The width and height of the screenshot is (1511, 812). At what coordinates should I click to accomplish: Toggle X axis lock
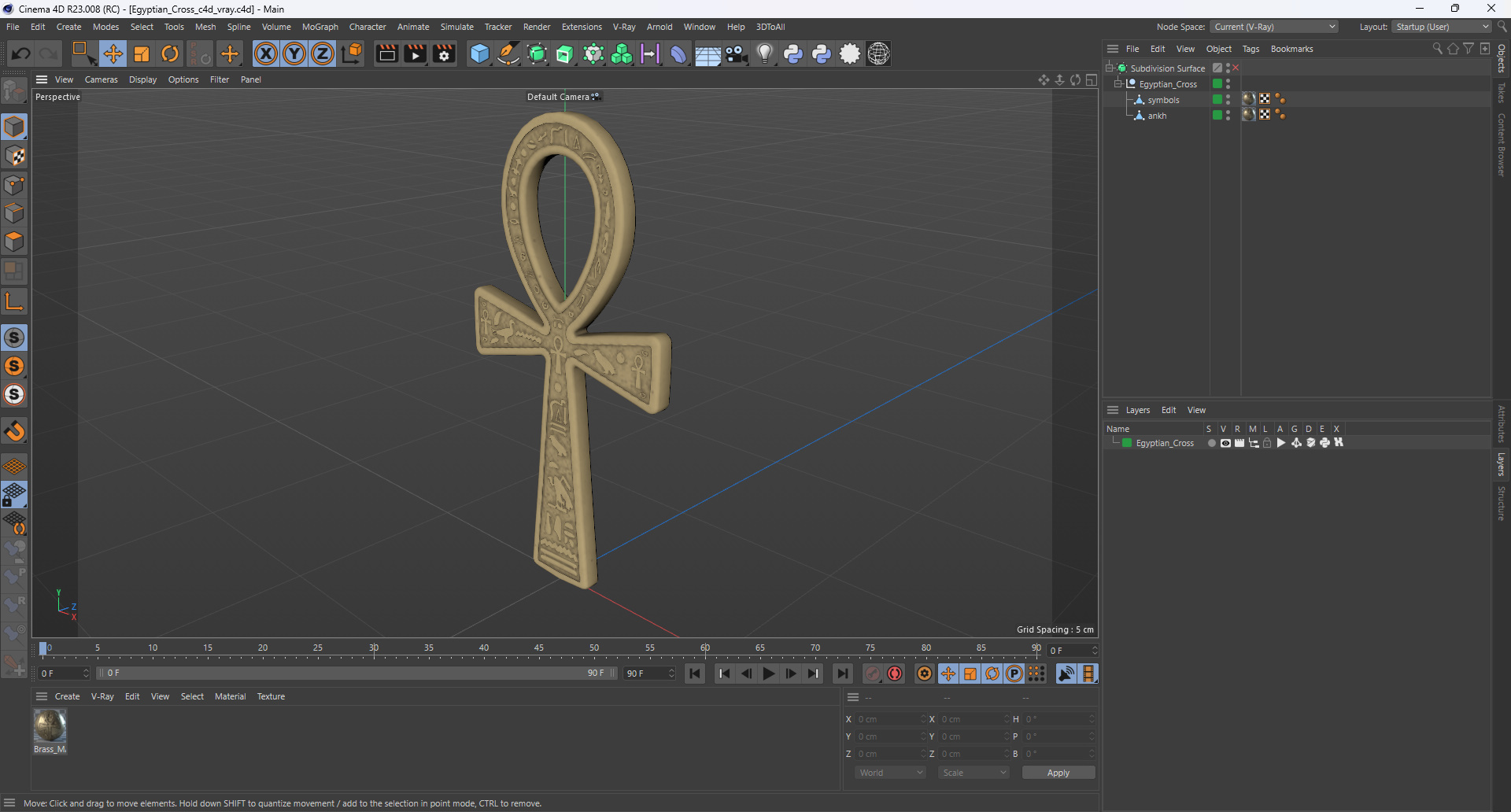point(266,54)
